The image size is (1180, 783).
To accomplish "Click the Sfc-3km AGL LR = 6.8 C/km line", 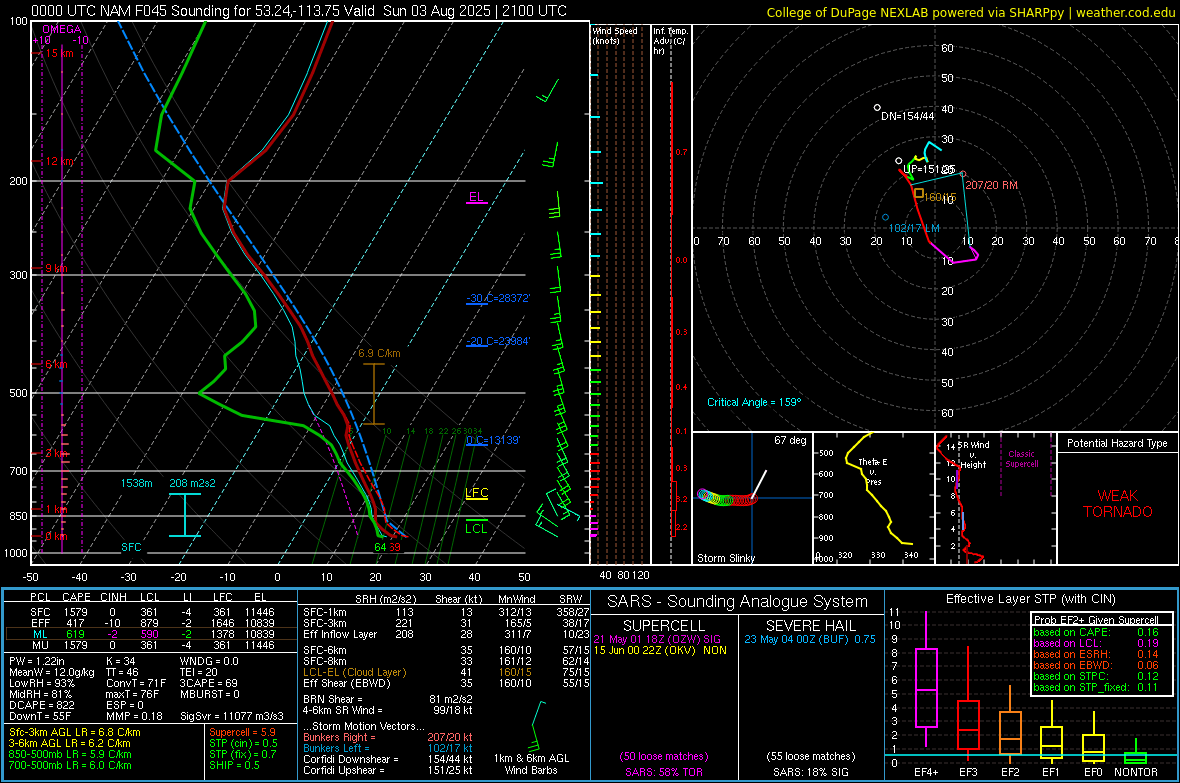I will pos(75,732).
